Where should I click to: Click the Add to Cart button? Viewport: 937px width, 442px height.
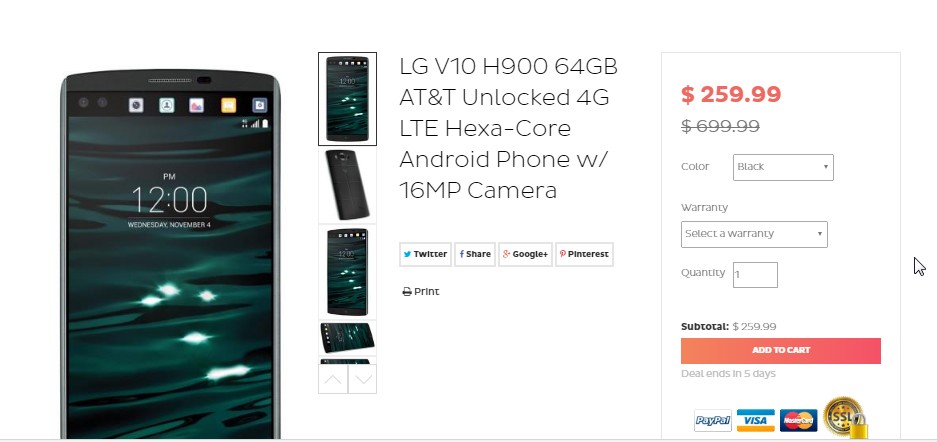pyautogui.click(x=780, y=351)
